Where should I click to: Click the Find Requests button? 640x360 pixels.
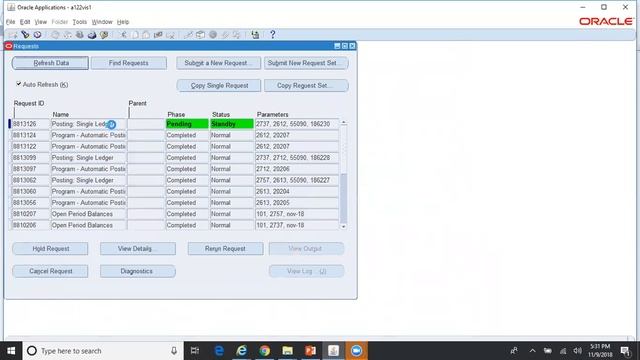(x=129, y=63)
